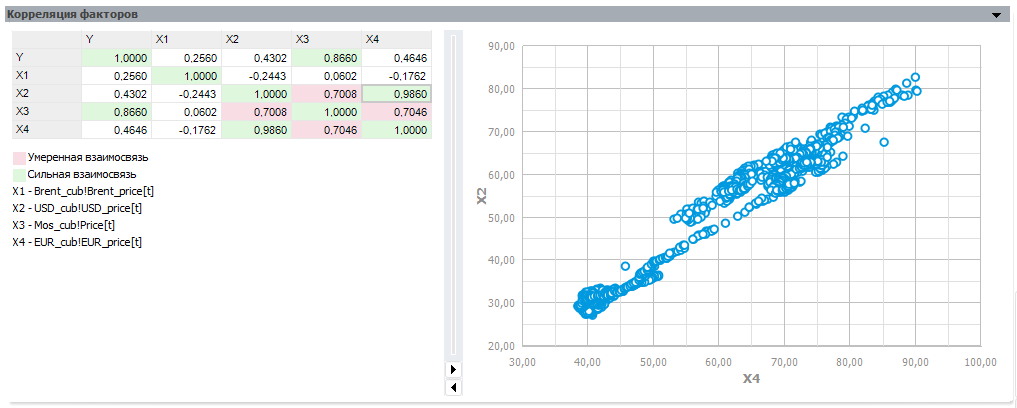Image resolution: width=1017 pixels, height=408 pixels.
Task: Click the left-pointing splitter arrow button
Action: [453, 388]
